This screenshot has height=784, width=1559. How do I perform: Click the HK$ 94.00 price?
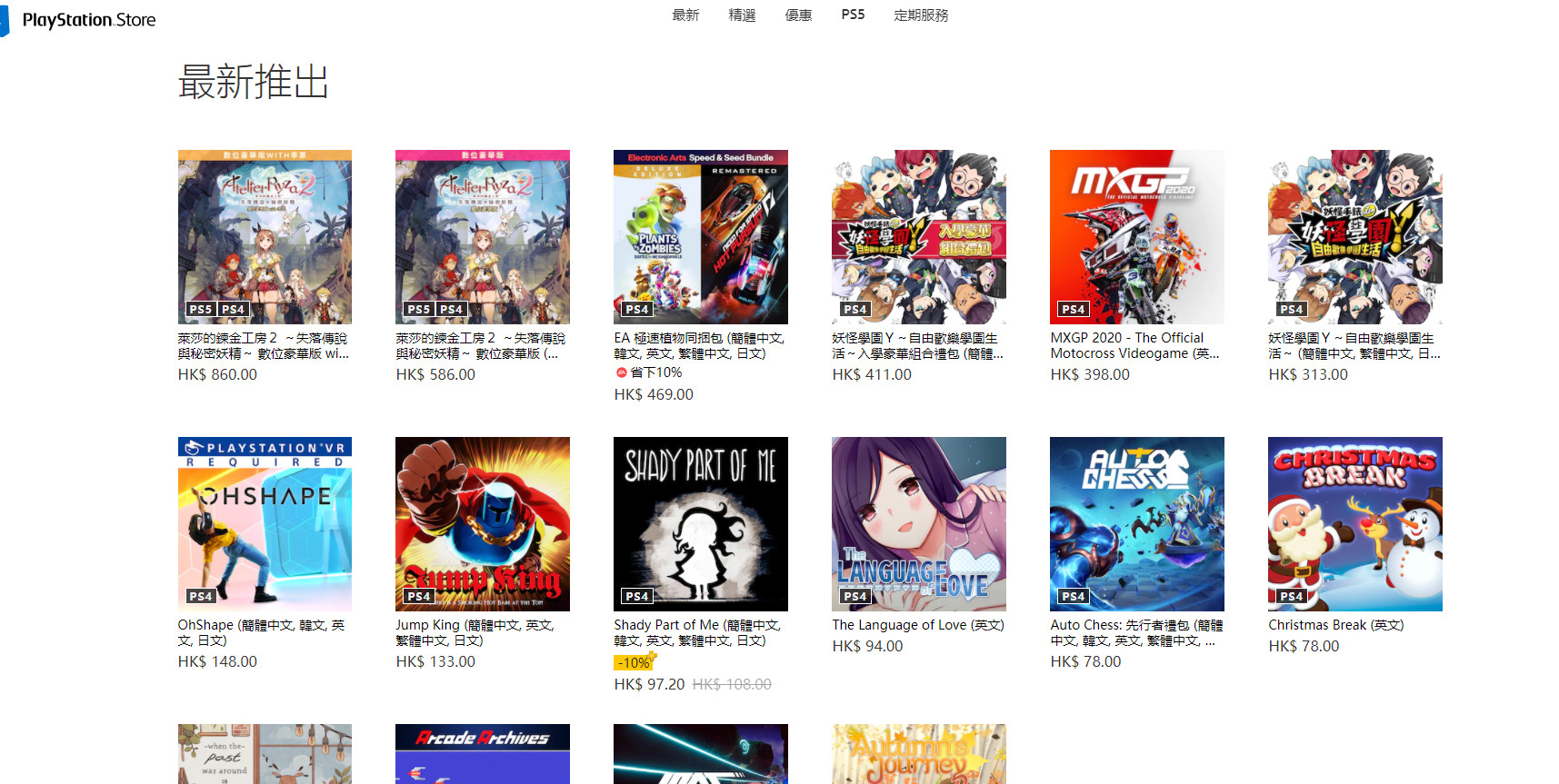click(x=867, y=646)
